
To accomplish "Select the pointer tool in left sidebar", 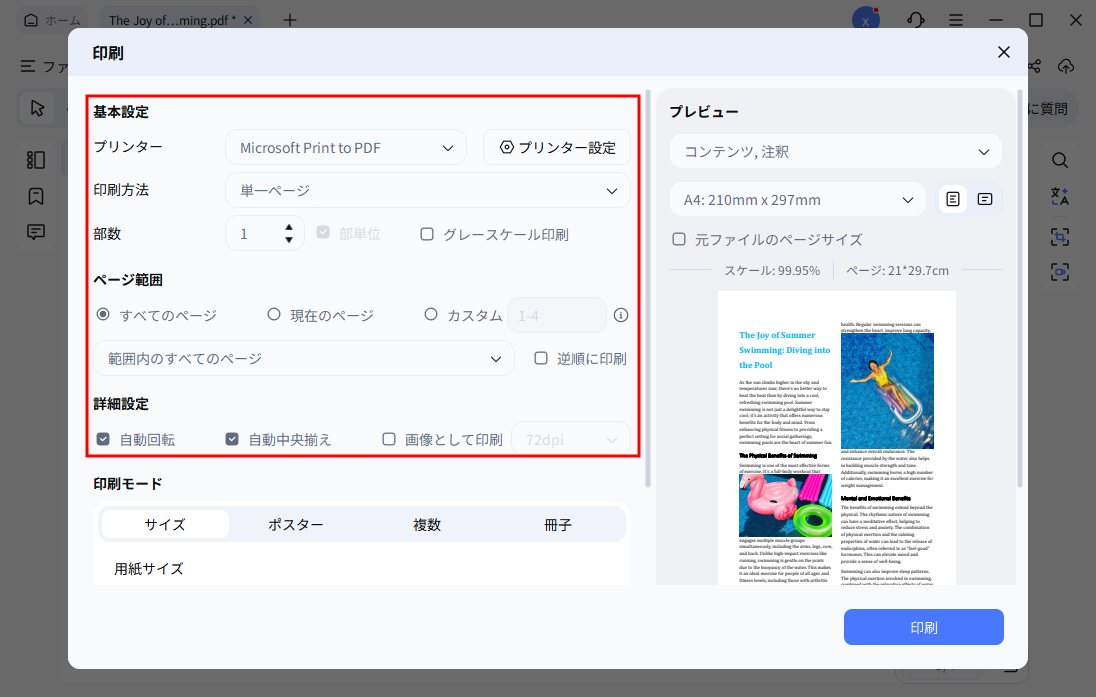I will pos(37,108).
